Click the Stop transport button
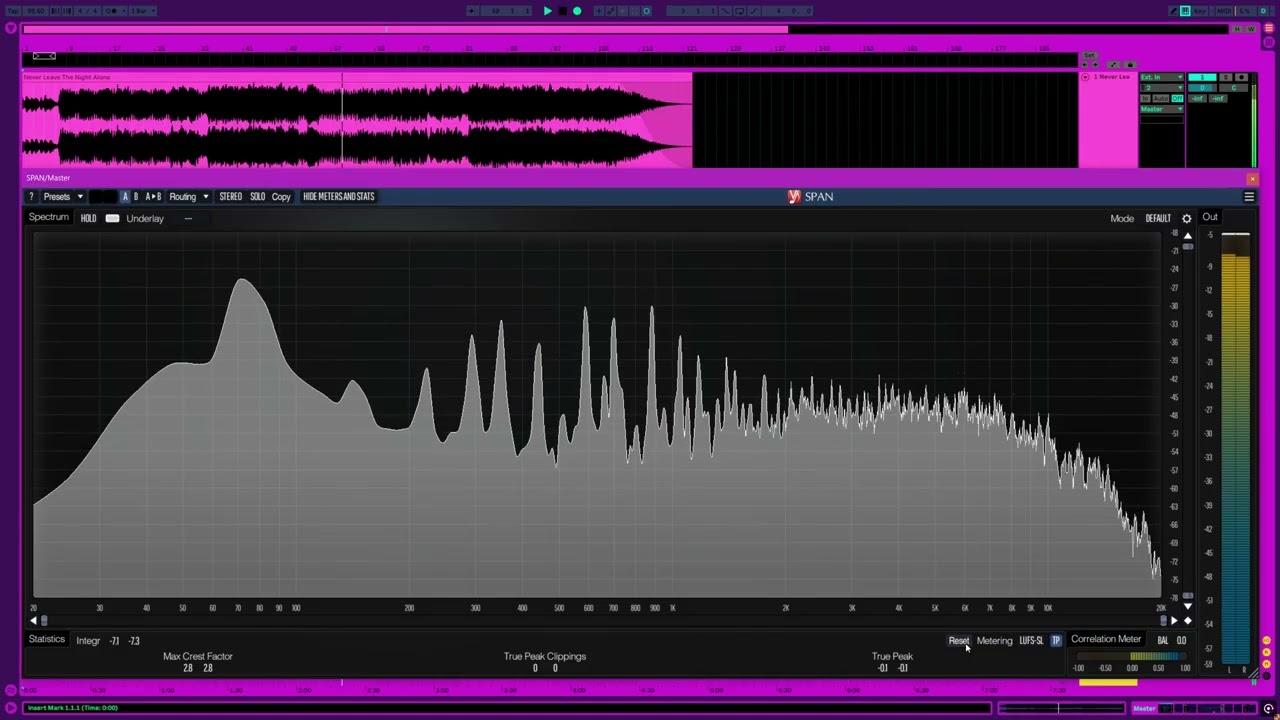Screen dimensions: 1280x720 [562, 11]
